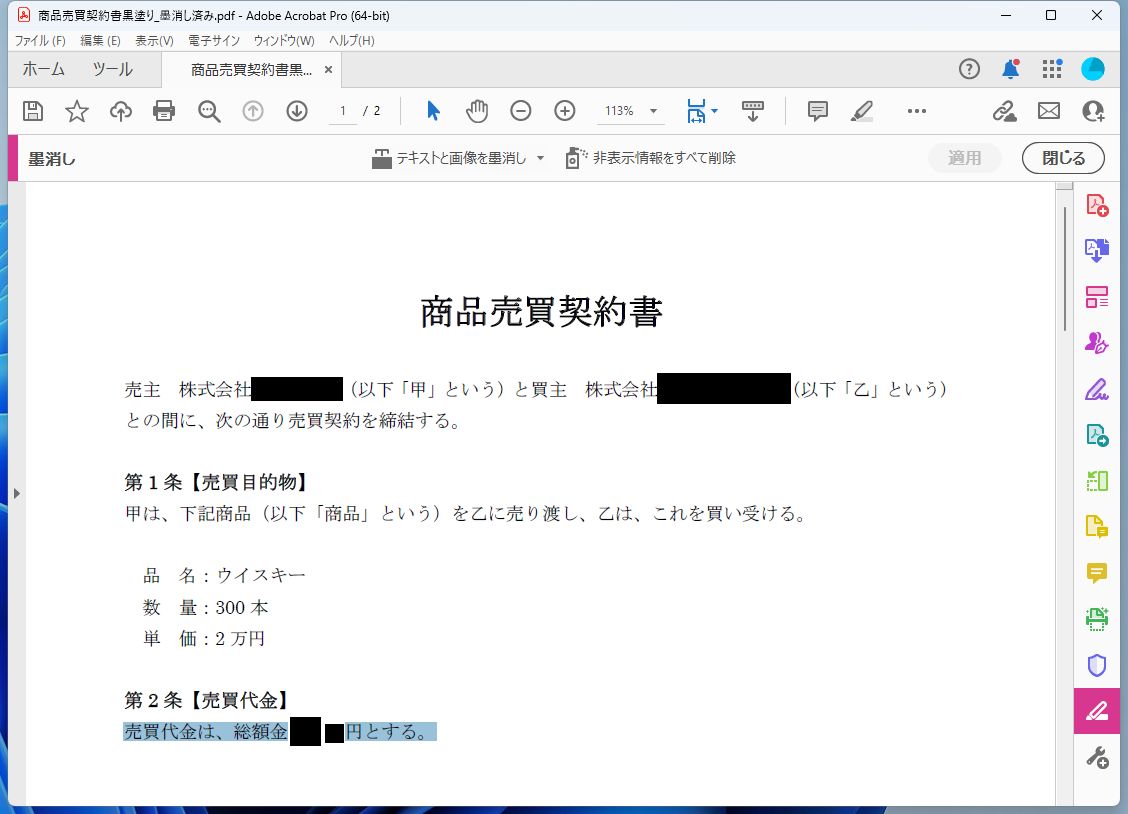Activate the selection arrow tool

[433, 111]
